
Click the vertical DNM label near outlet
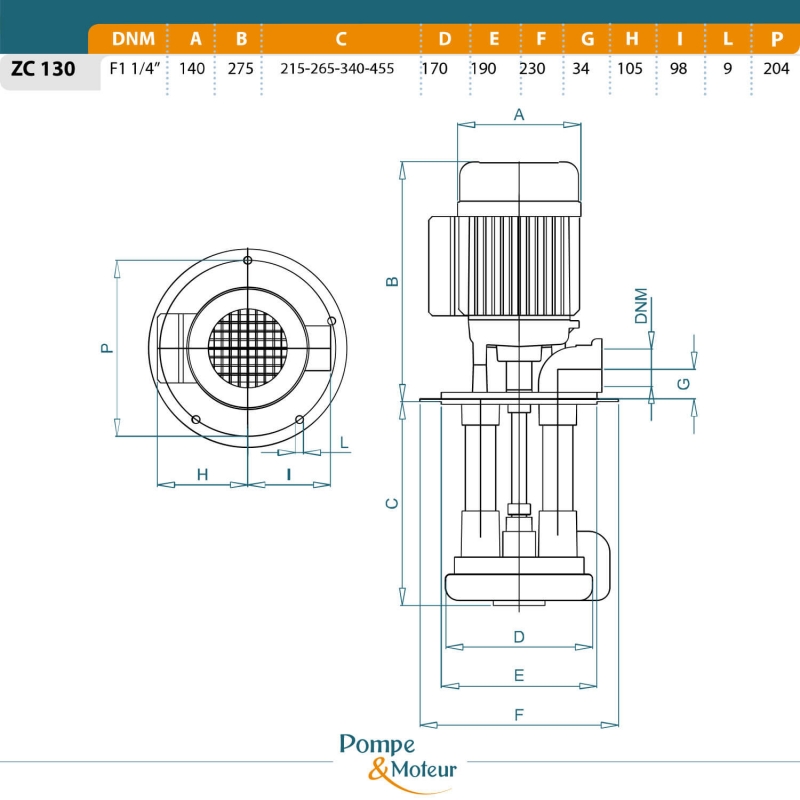click(641, 306)
